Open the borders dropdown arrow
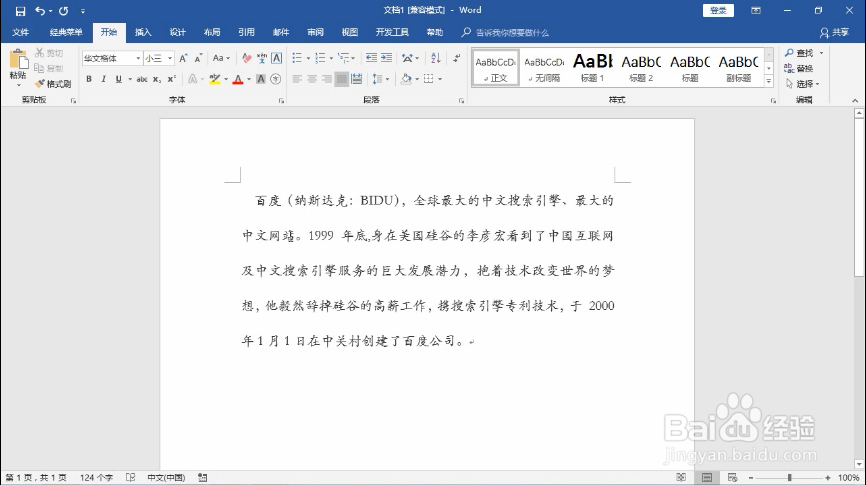866x485 pixels. coord(440,79)
